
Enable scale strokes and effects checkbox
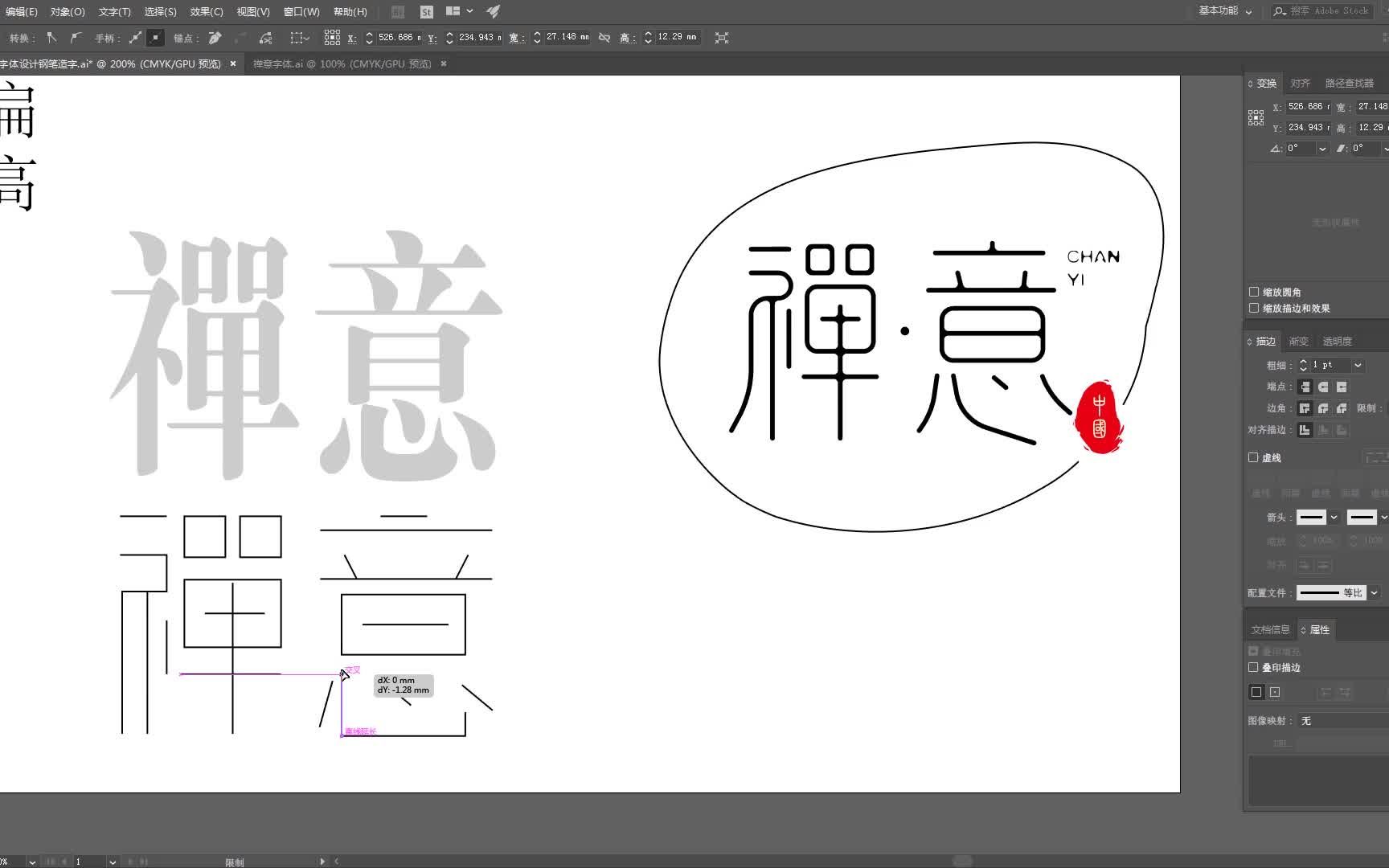coord(1254,308)
